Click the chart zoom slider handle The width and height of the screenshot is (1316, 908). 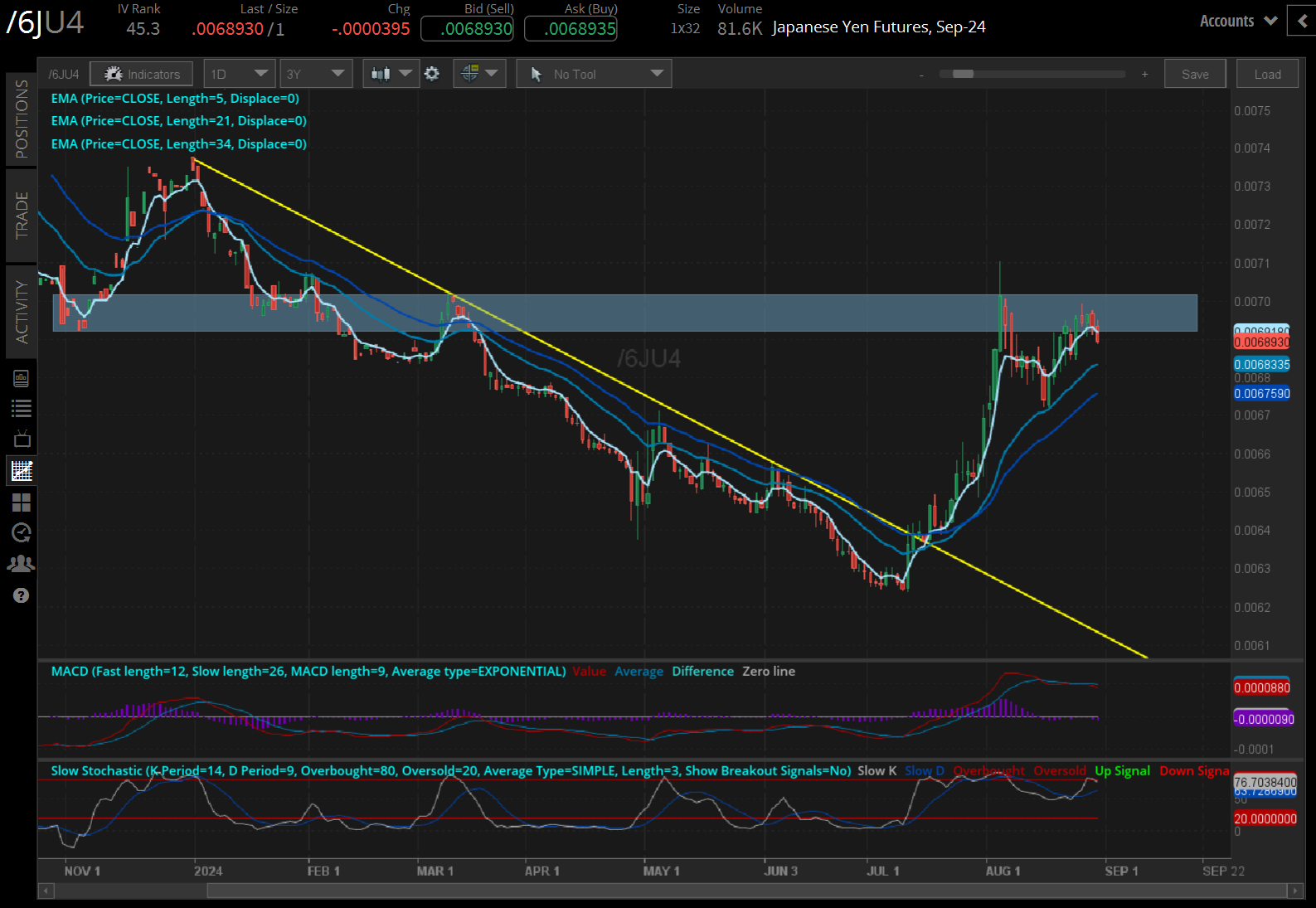(x=963, y=74)
